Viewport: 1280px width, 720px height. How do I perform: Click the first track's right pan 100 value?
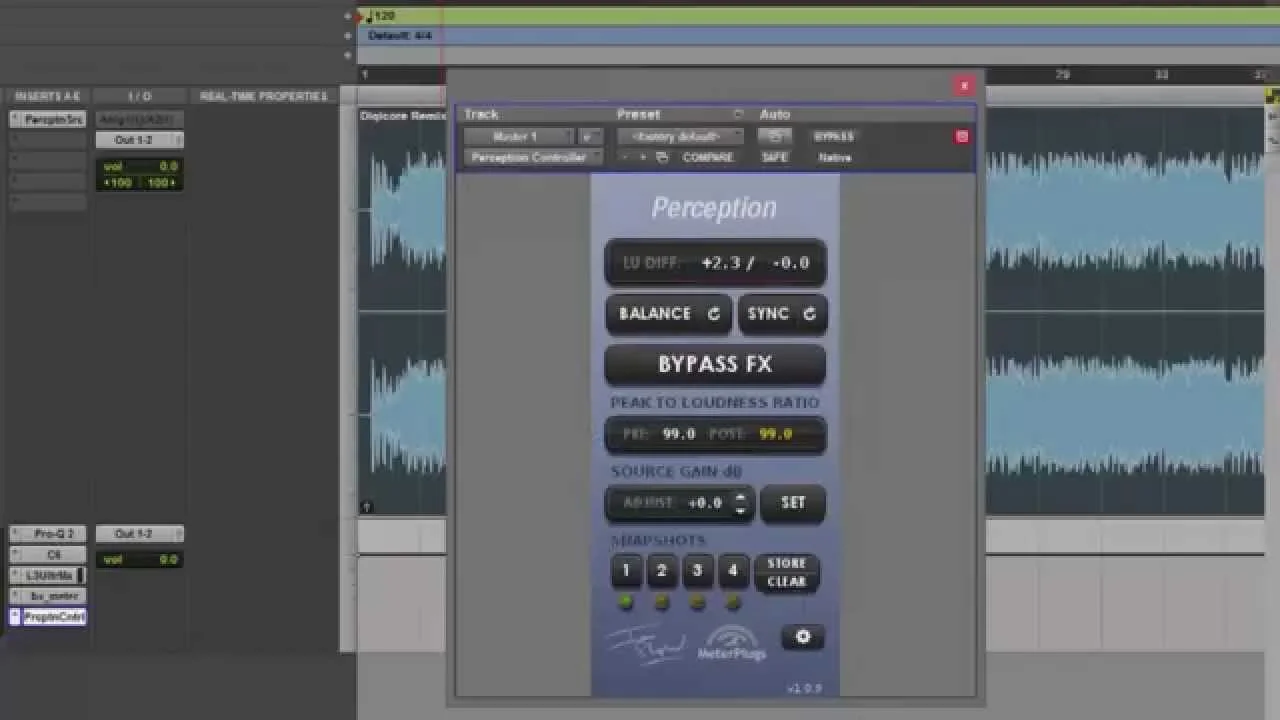(161, 183)
